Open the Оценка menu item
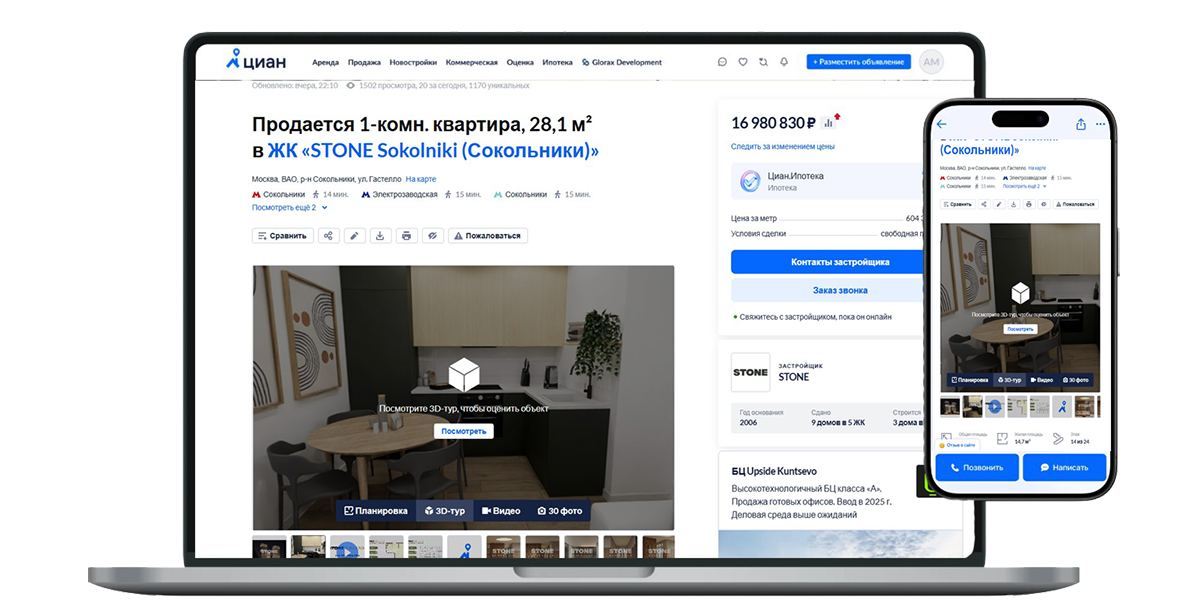 tap(520, 62)
